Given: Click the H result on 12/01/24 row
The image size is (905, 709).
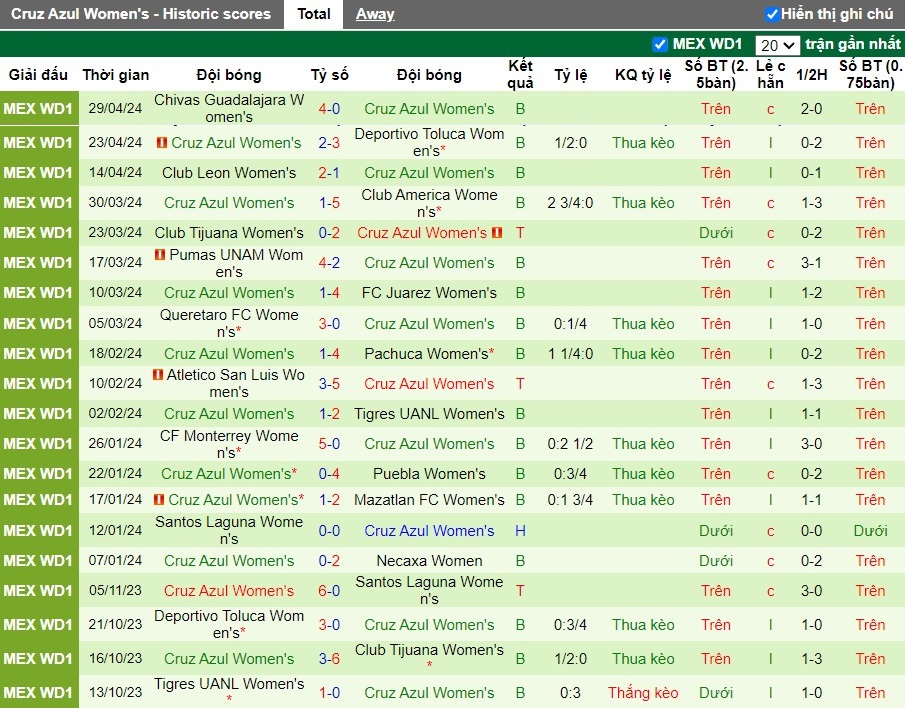Looking at the screenshot, I should (520, 531).
